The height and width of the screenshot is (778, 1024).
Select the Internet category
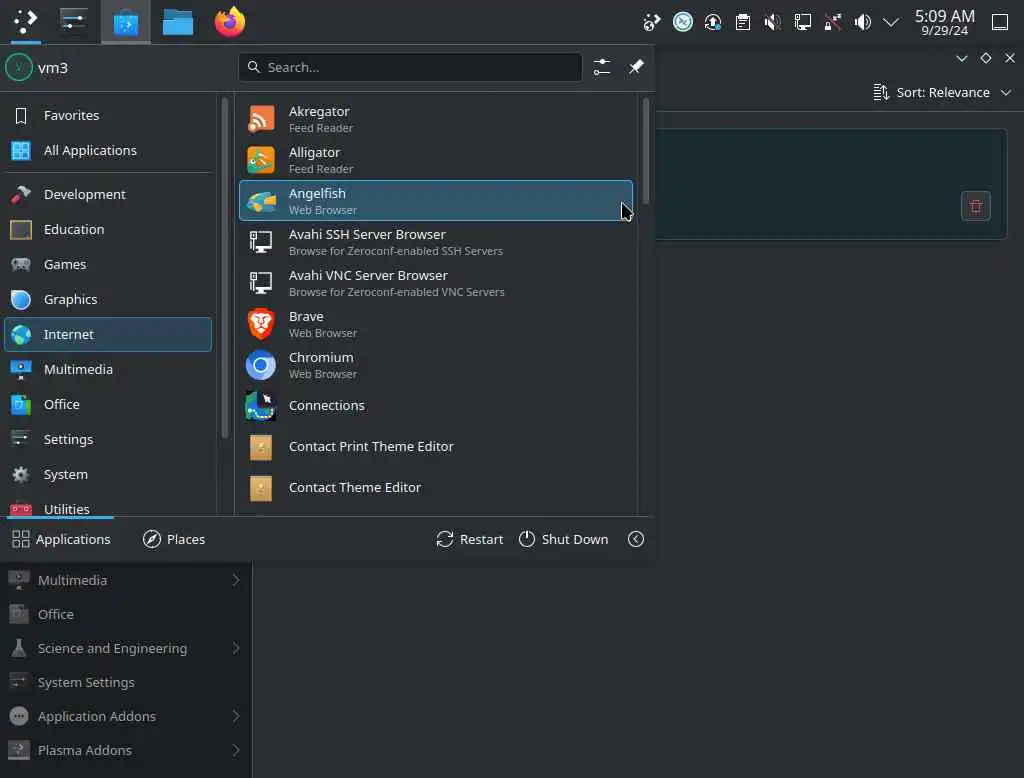[x=108, y=334]
